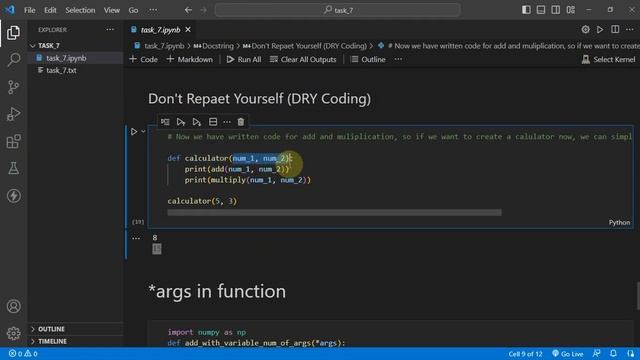Toggle the secondary sidebar layout icon
The image size is (640, 360).
tap(556, 10)
